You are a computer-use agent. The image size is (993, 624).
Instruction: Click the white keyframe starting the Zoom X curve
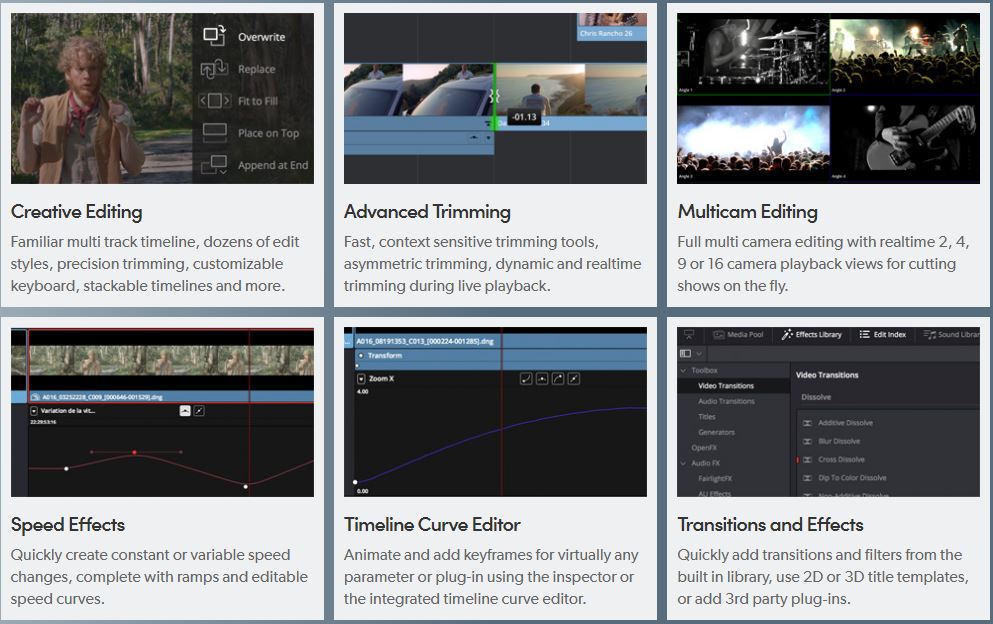point(355,482)
